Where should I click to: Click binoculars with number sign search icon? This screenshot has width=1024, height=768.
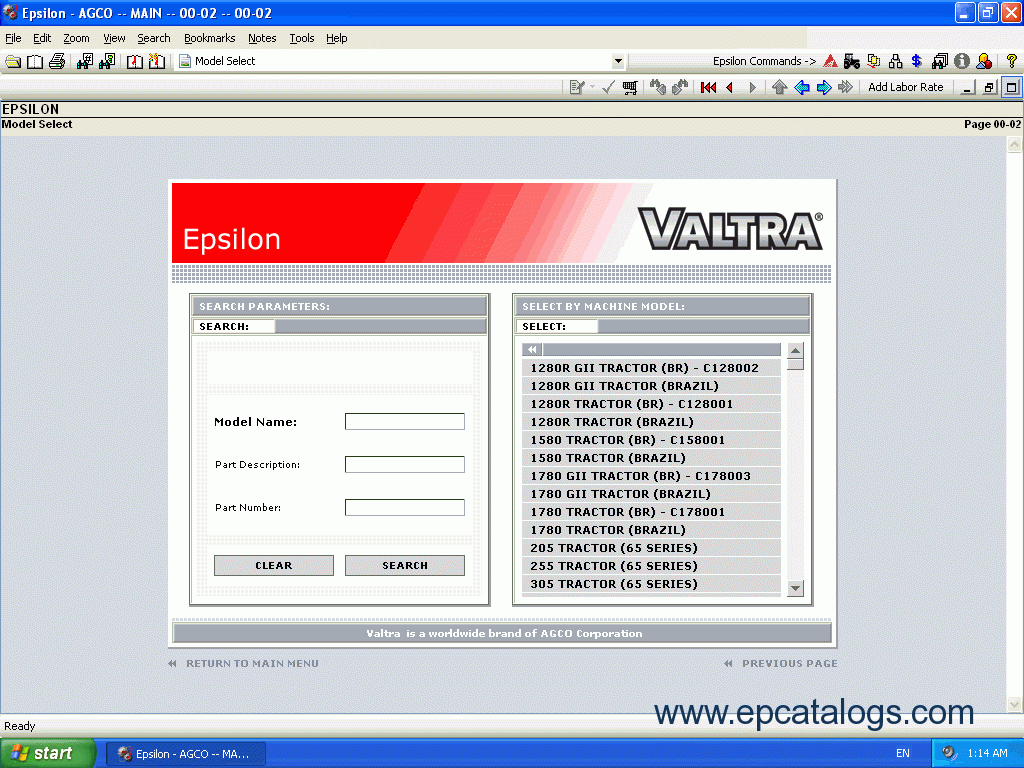click(85, 61)
